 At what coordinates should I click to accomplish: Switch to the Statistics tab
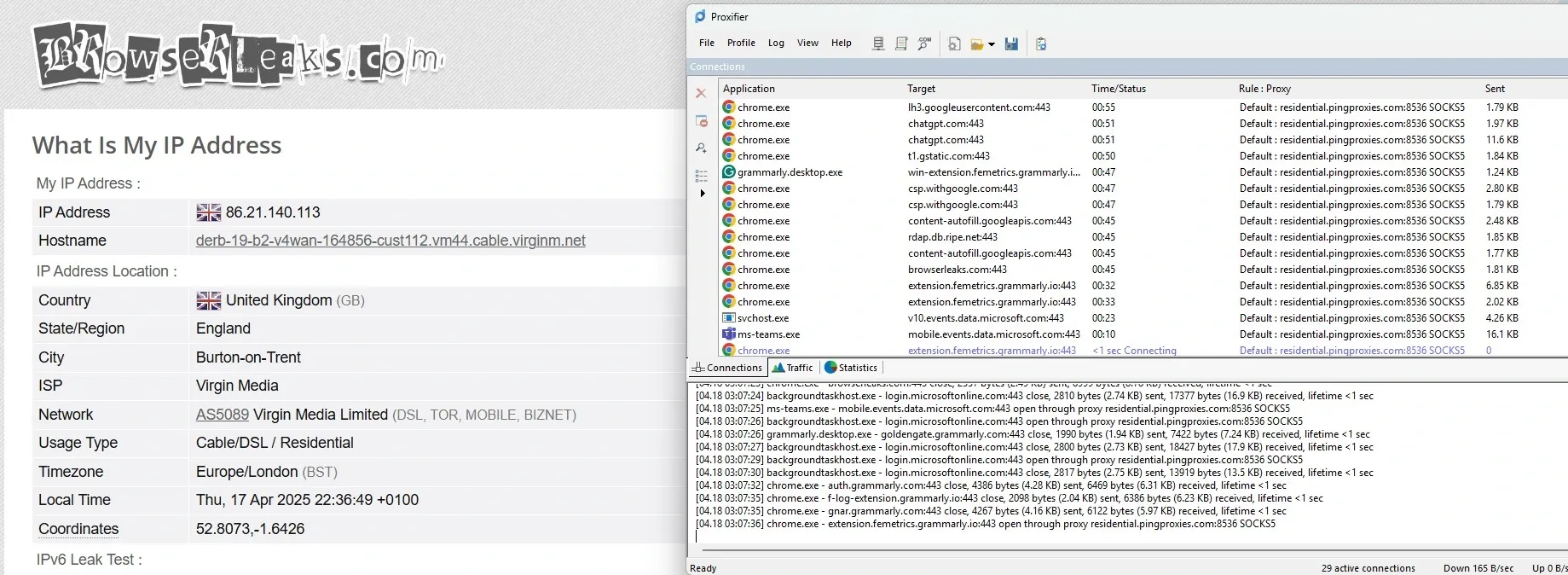[851, 368]
